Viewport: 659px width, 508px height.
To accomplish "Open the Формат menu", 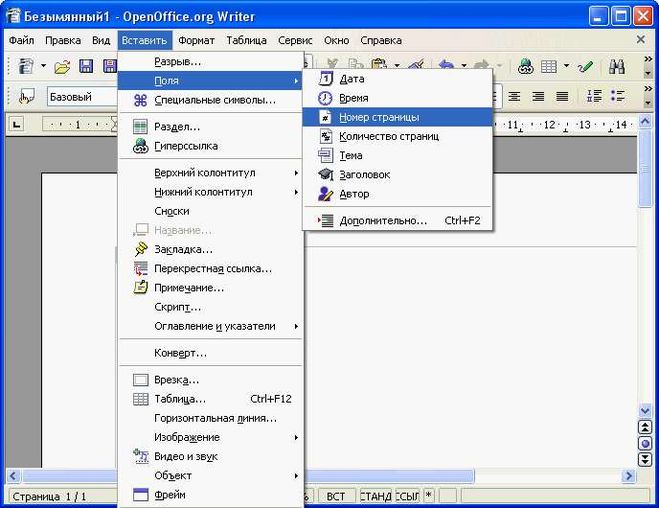I will click(x=196, y=40).
